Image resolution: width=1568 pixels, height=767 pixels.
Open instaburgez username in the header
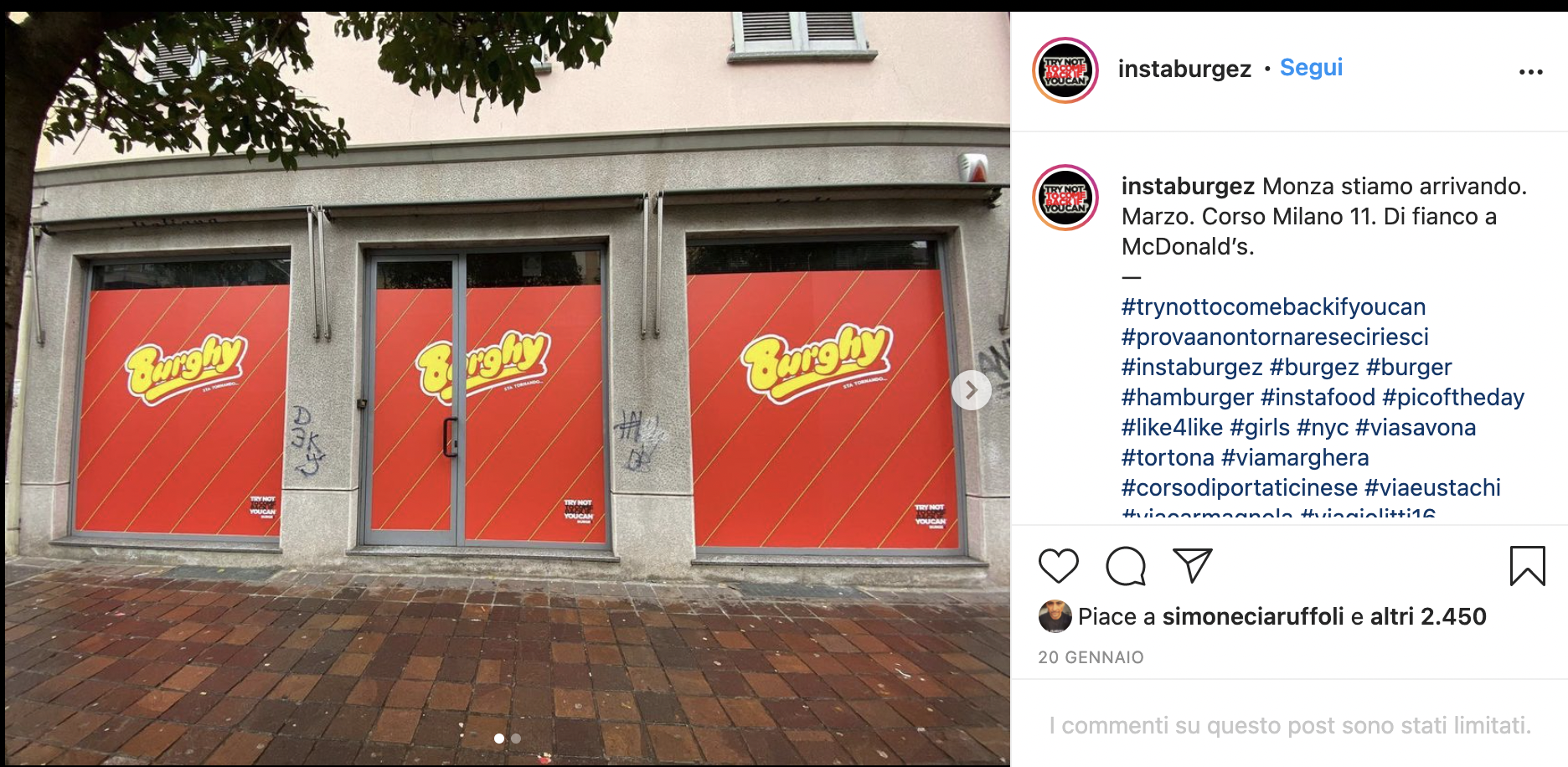(x=1184, y=69)
